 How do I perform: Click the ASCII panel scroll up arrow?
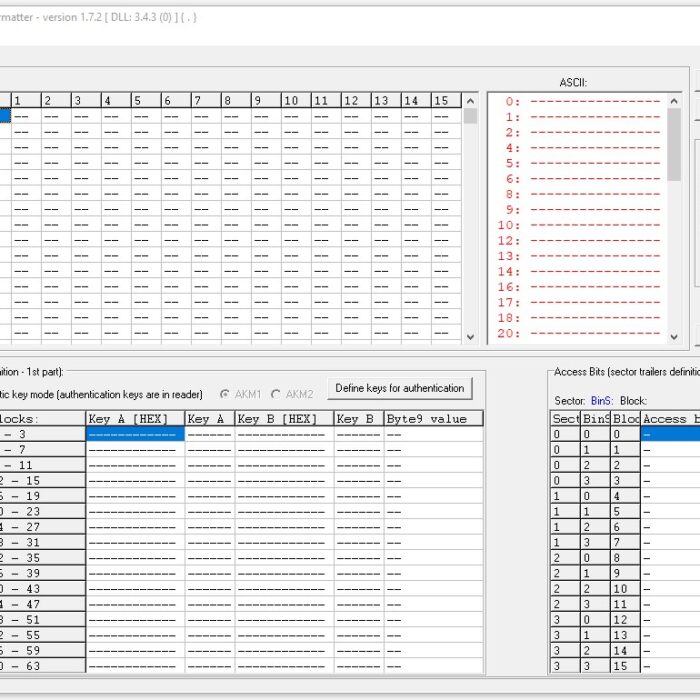pos(674,101)
